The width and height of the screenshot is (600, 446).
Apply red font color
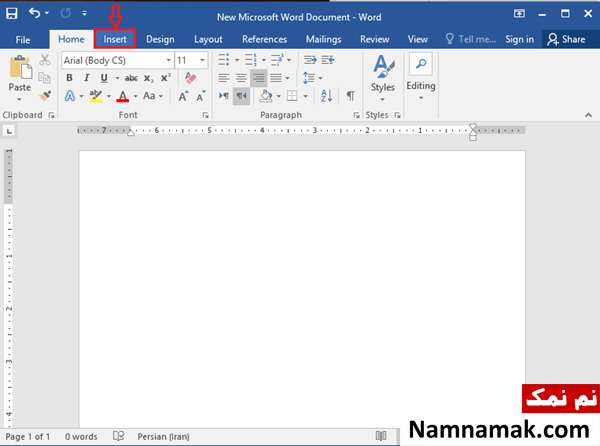click(x=122, y=96)
